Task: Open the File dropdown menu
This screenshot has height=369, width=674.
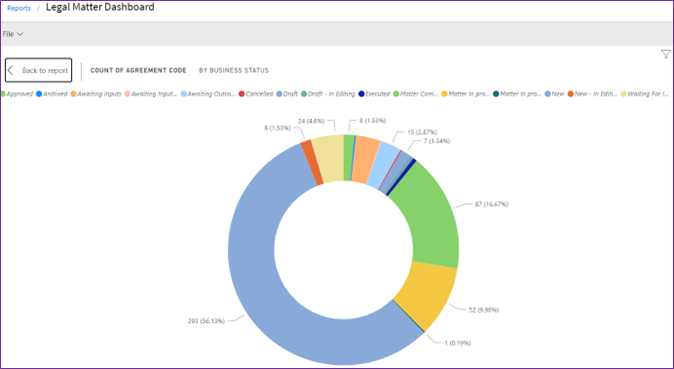Action: (x=12, y=34)
